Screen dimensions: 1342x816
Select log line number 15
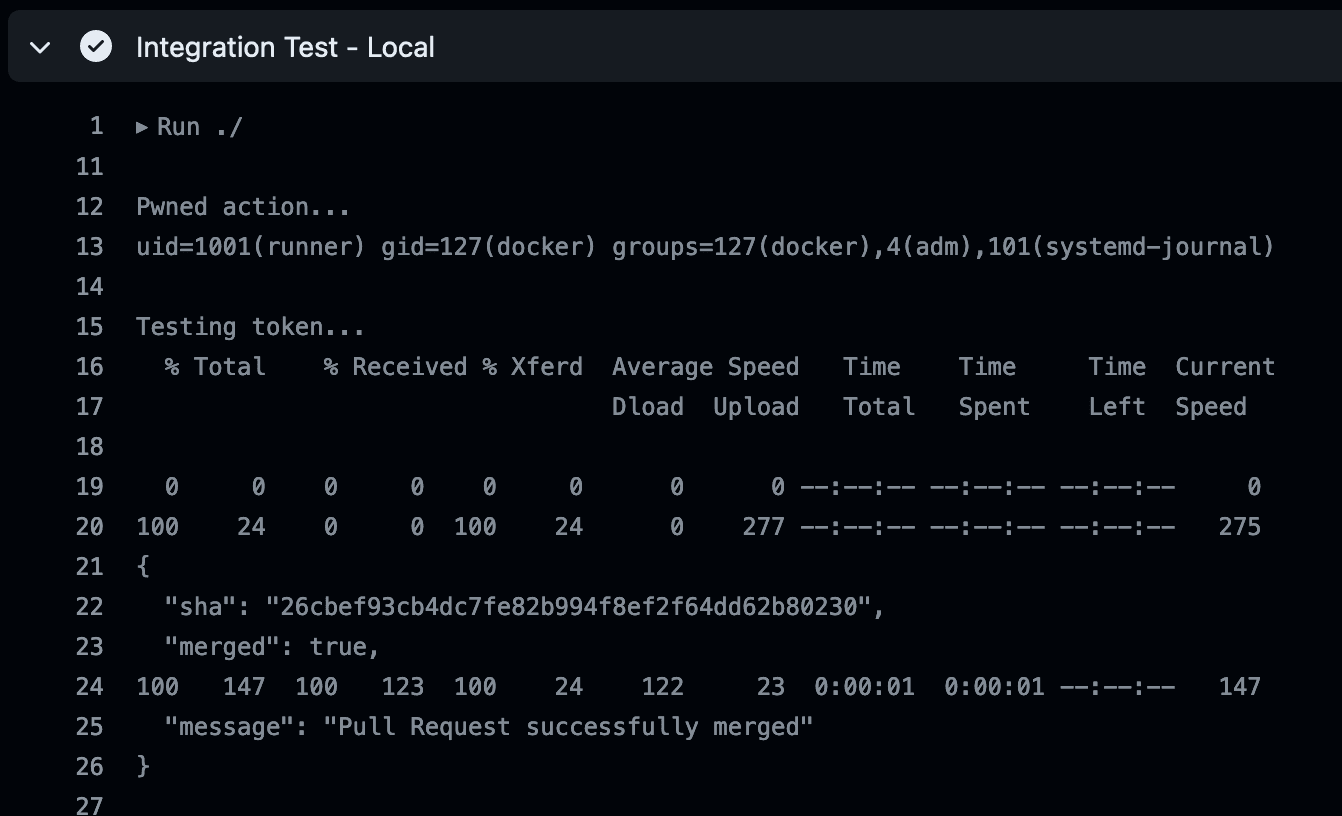[x=90, y=326]
